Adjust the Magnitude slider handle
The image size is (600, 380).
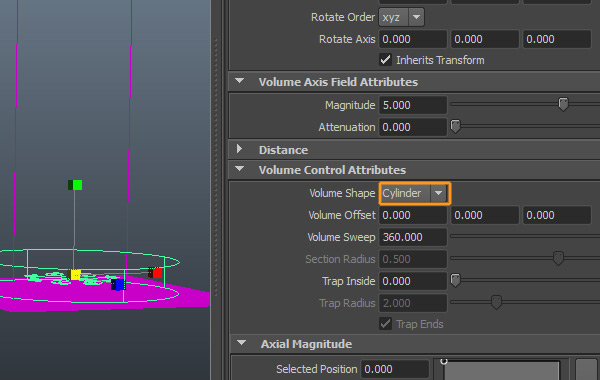[563, 104]
